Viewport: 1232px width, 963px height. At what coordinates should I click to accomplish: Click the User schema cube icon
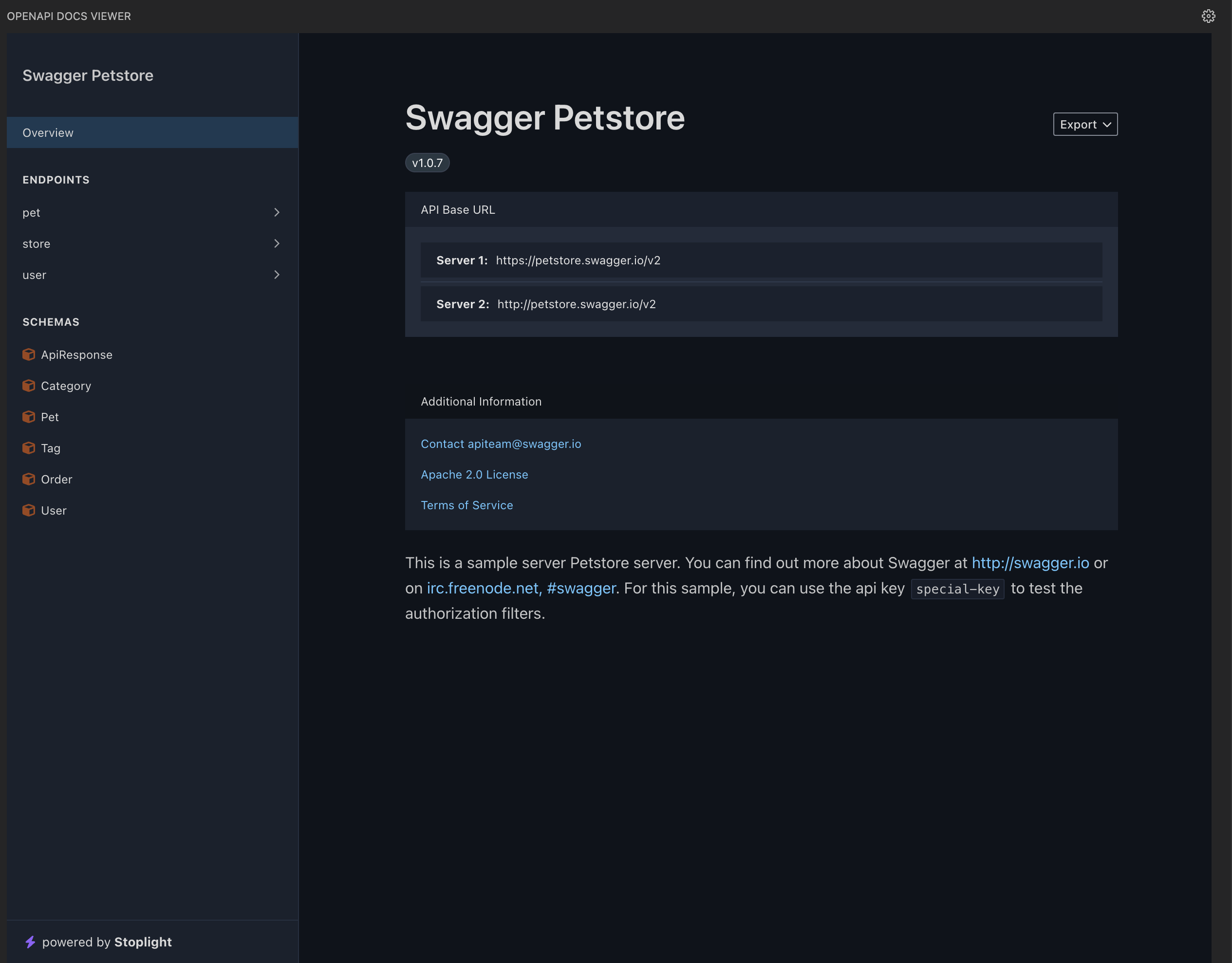[x=29, y=510]
